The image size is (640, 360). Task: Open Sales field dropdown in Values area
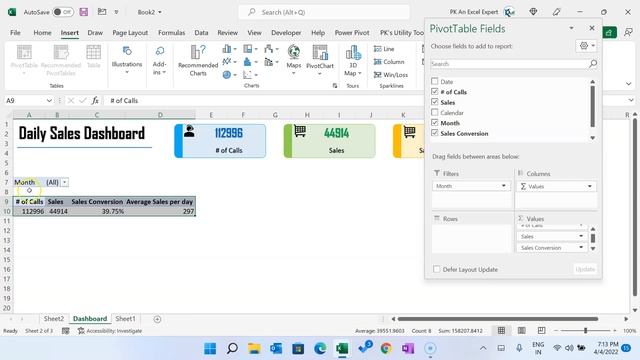coord(581,236)
